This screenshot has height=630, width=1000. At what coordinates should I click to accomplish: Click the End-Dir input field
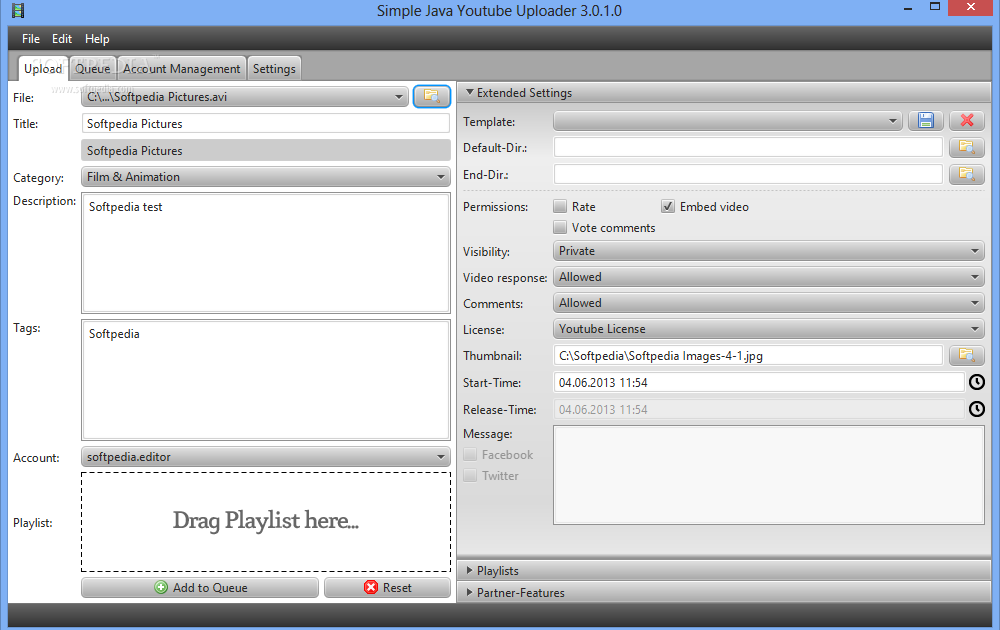click(748, 173)
